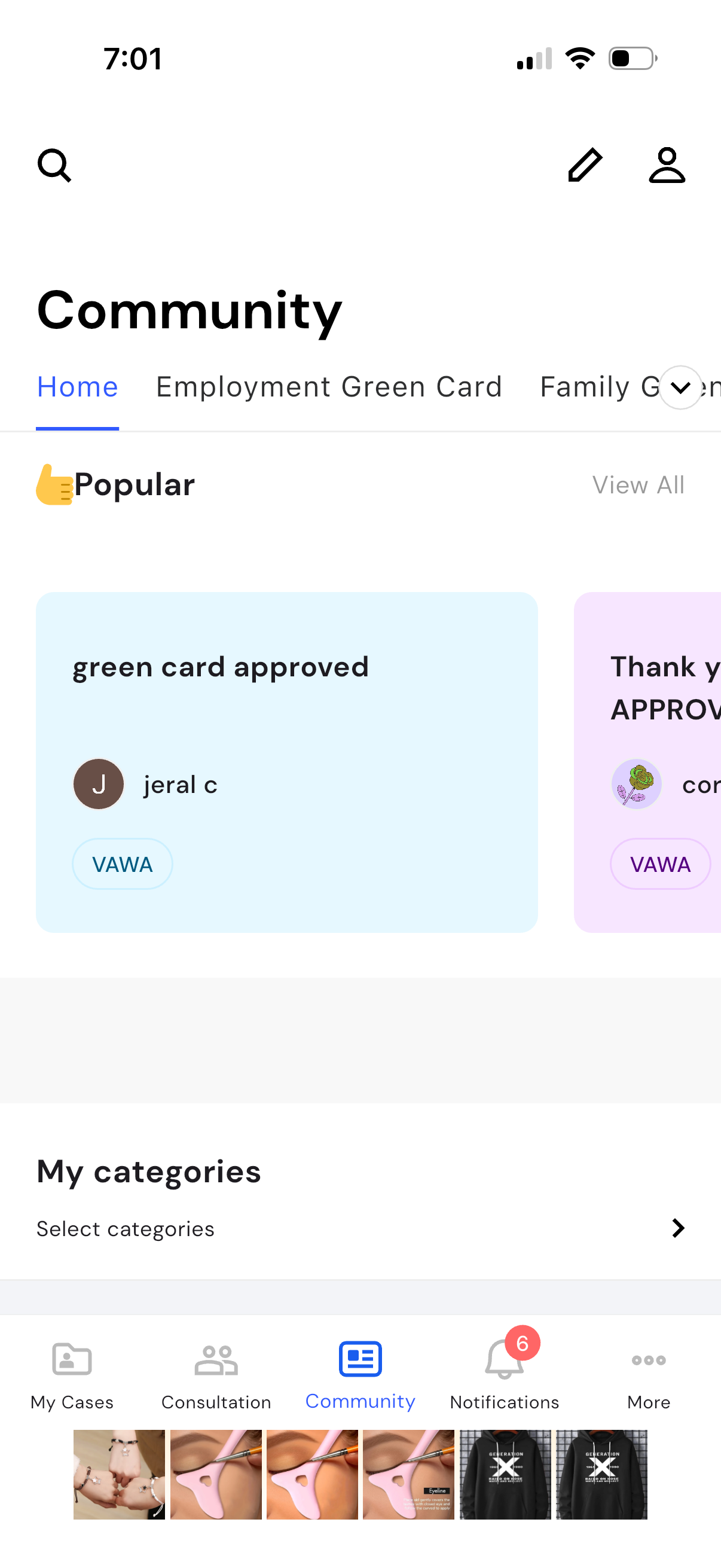721x1568 pixels.
Task: Tap the VAWA tag on jeral c's post
Action: pyautogui.click(x=123, y=864)
